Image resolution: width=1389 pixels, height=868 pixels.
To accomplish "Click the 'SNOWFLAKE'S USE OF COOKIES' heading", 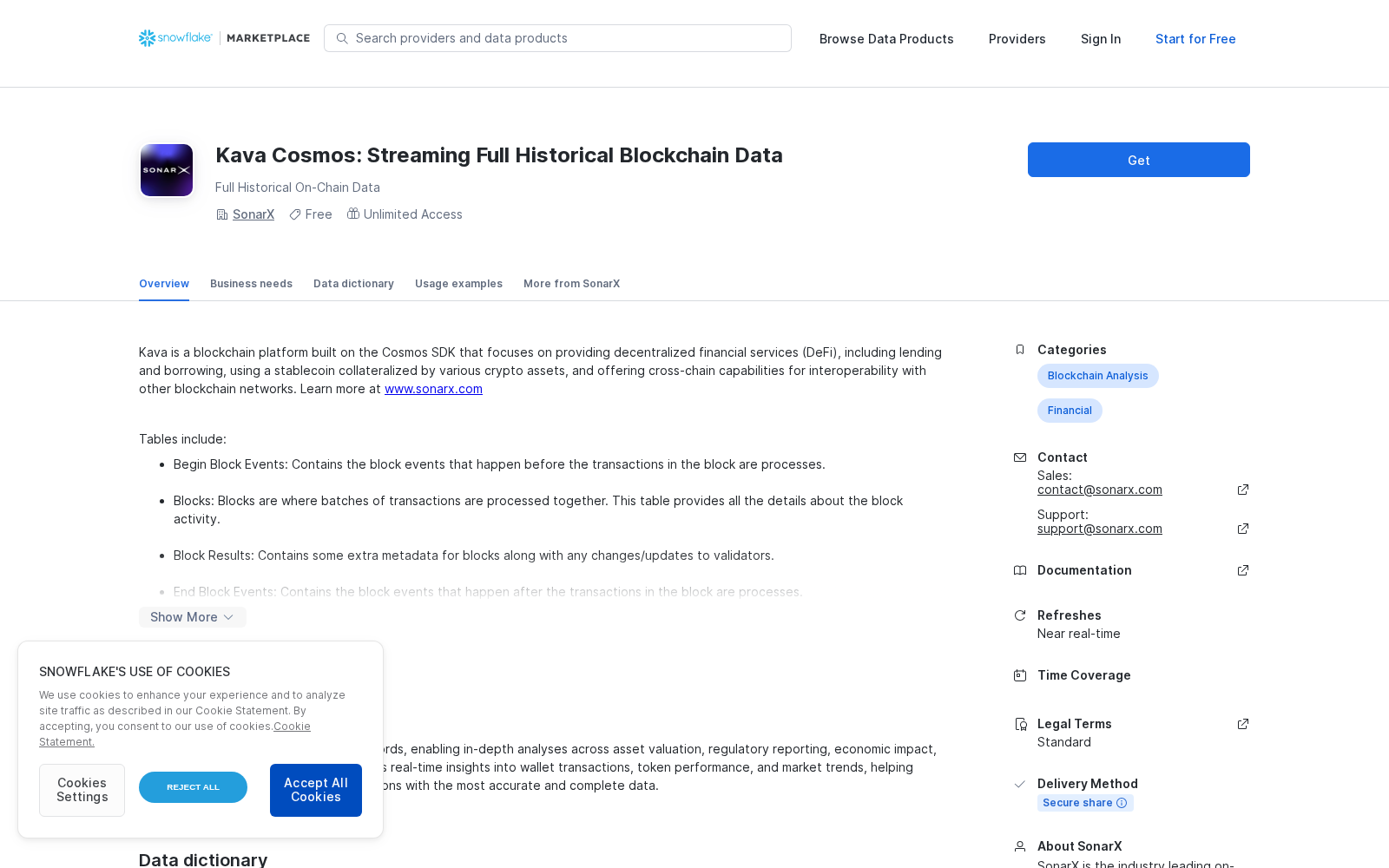I will click(x=135, y=672).
